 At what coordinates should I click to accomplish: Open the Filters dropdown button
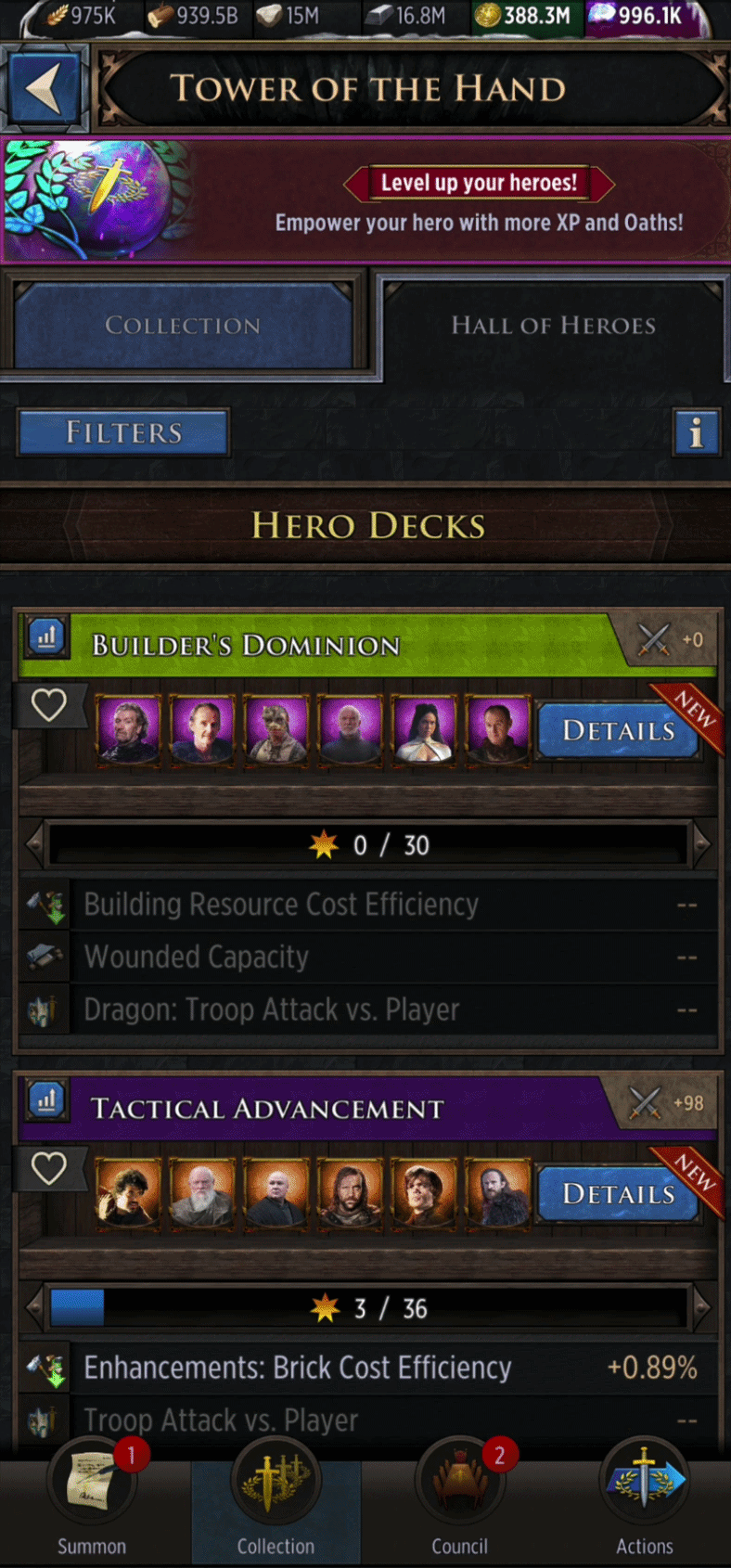coord(123,432)
